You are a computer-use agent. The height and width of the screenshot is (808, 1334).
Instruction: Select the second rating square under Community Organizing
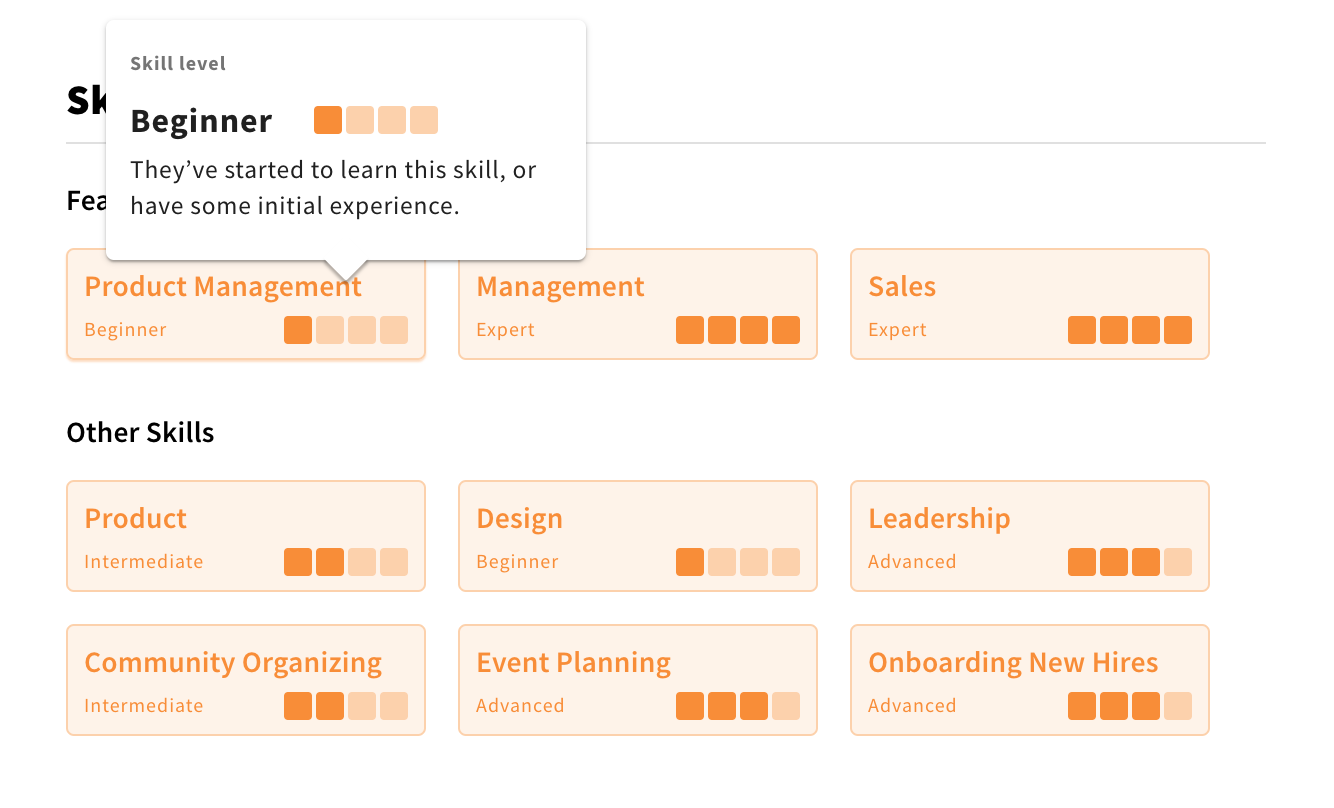(329, 706)
